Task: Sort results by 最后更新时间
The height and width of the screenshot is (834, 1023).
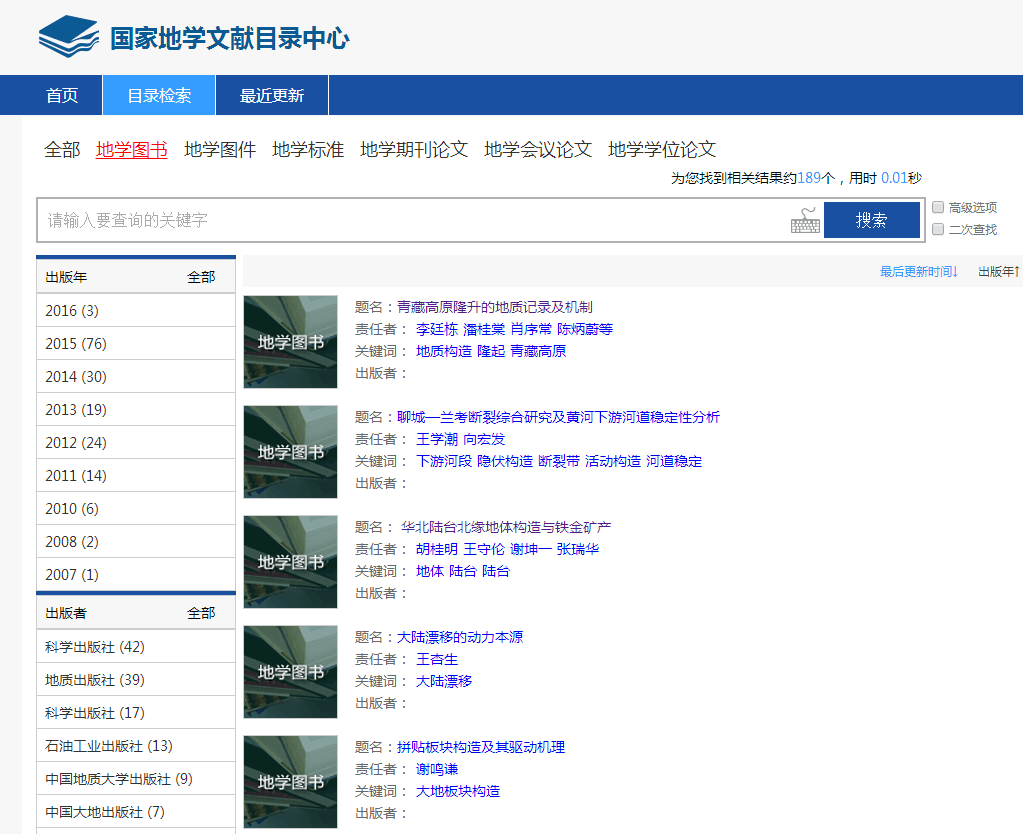Action: click(x=918, y=272)
